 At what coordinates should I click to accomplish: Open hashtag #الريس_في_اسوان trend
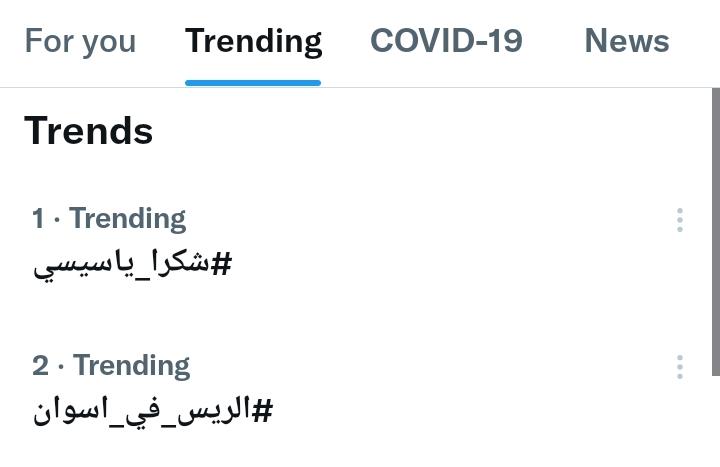pos(152,411)
